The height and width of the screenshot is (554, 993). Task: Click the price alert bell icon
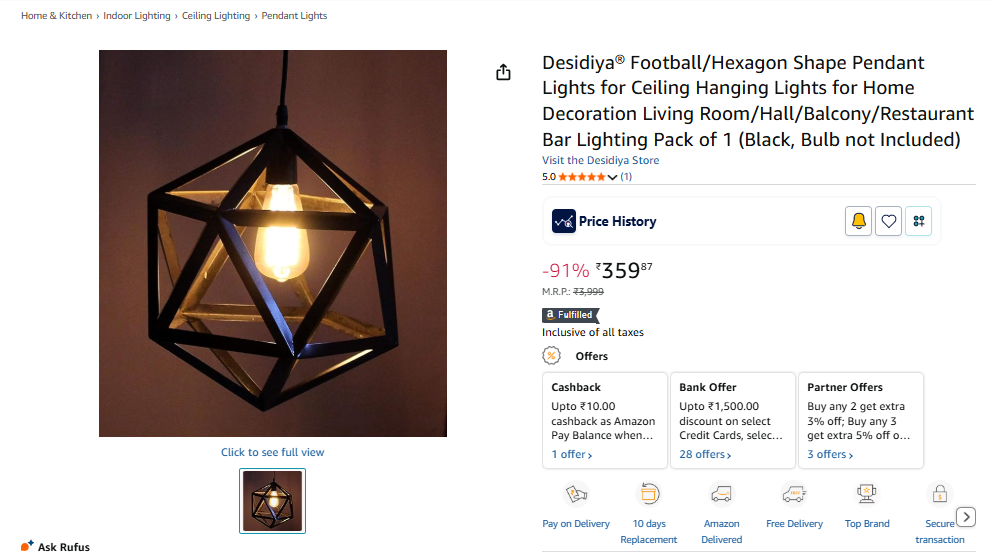click(x=858, y=221)
